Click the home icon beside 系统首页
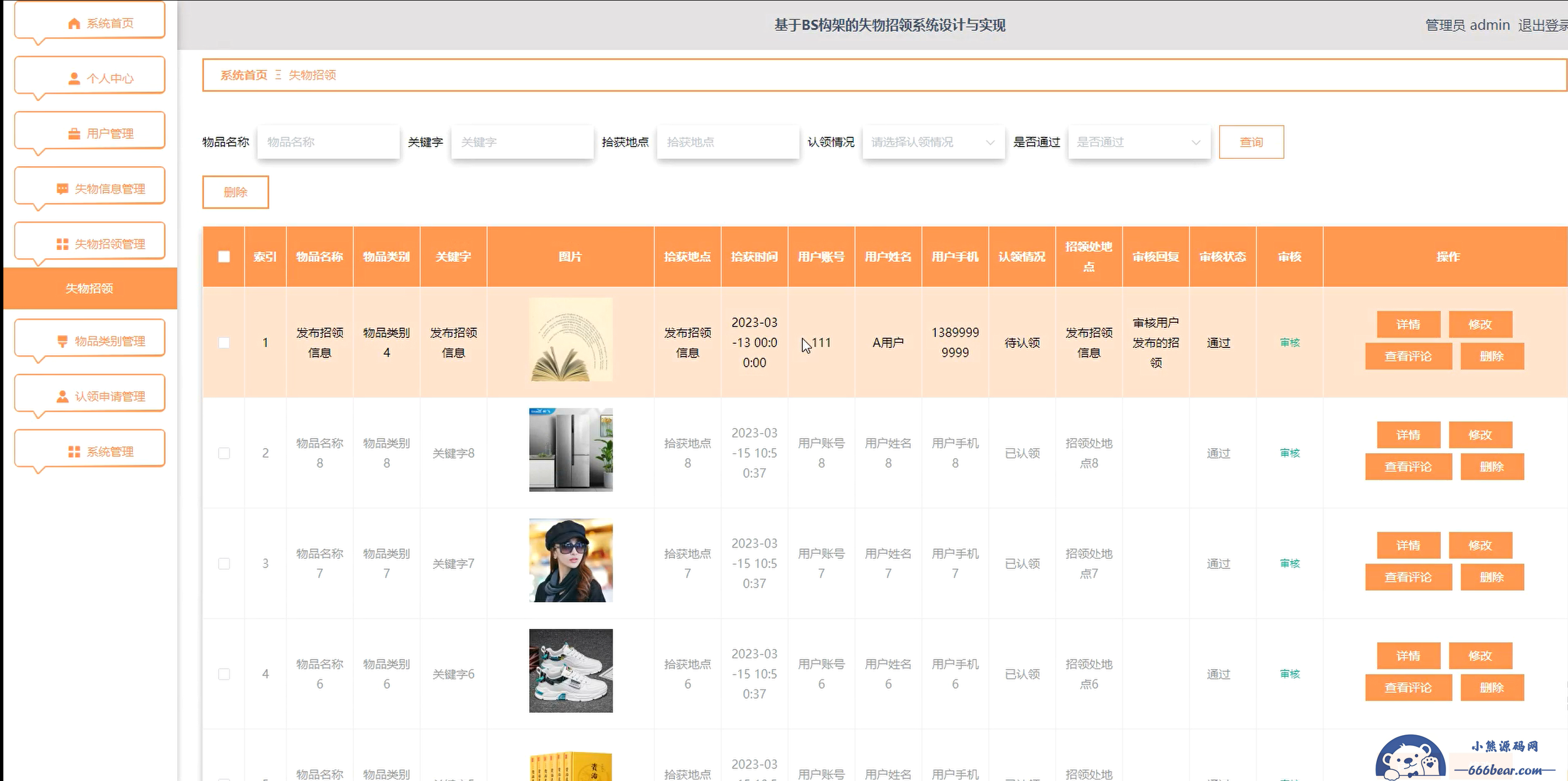Image resolution: width=1568 pixels, height=781 pixels. (74, 23)
